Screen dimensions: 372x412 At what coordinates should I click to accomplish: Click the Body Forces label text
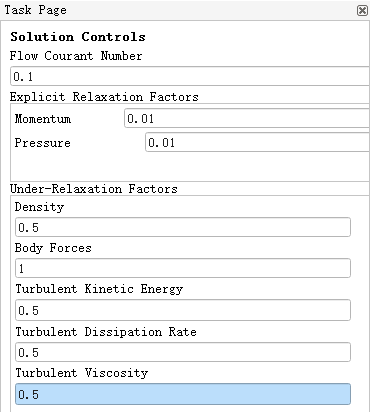[x=53, y=248]
